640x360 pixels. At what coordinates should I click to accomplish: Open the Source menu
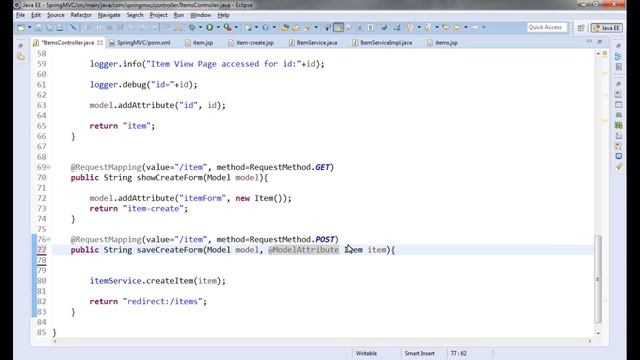pyautogui.click(x=56, y=15)
